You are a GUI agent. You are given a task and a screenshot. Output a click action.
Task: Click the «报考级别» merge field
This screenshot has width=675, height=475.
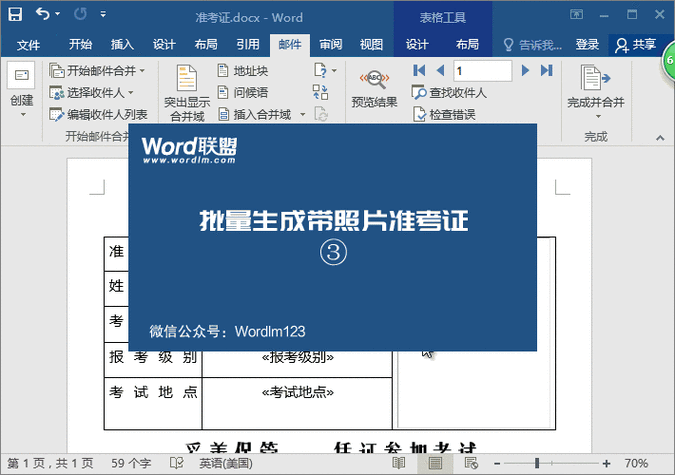click(297, 357)
